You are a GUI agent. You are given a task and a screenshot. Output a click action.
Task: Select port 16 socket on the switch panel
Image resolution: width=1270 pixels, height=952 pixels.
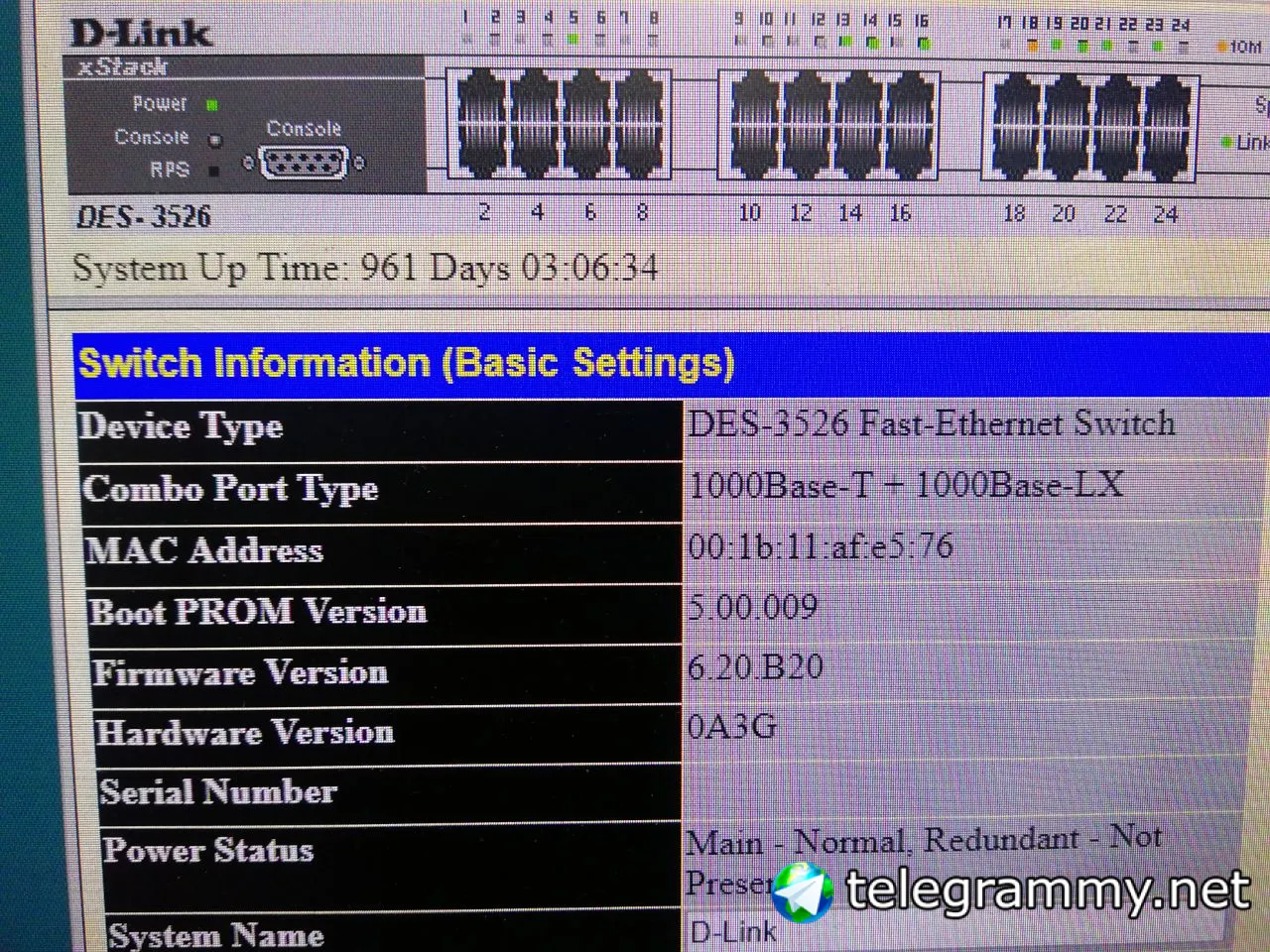910,152
